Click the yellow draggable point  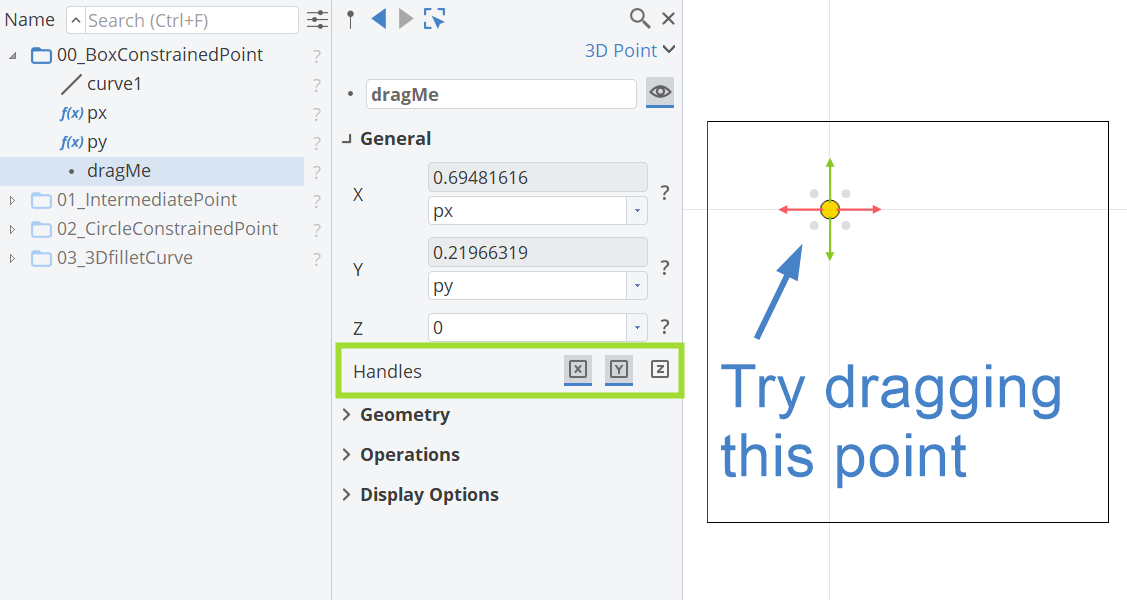tap(829, 209)
